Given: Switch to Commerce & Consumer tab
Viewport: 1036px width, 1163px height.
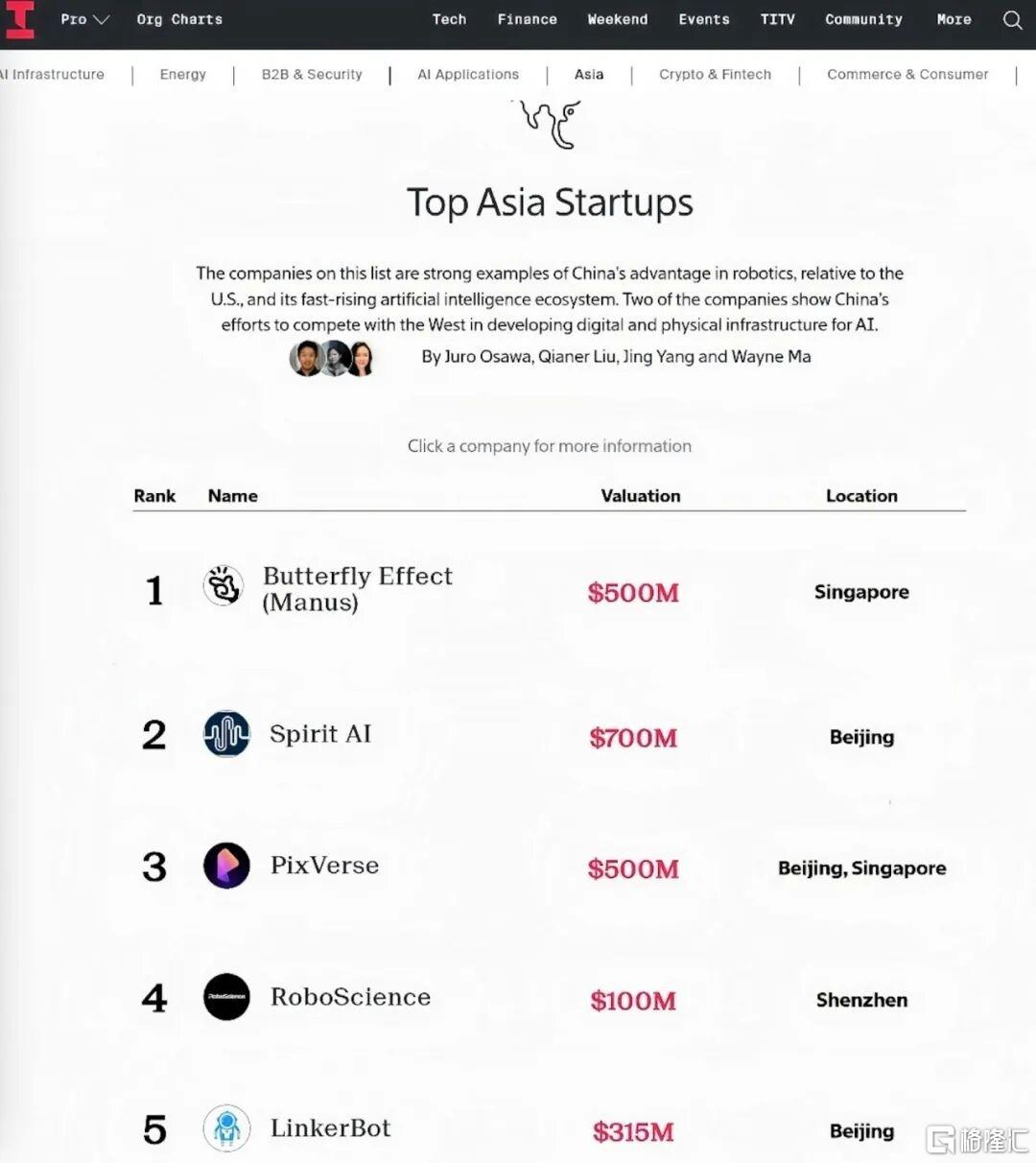Looking at the screenshot, I should 907,74.
